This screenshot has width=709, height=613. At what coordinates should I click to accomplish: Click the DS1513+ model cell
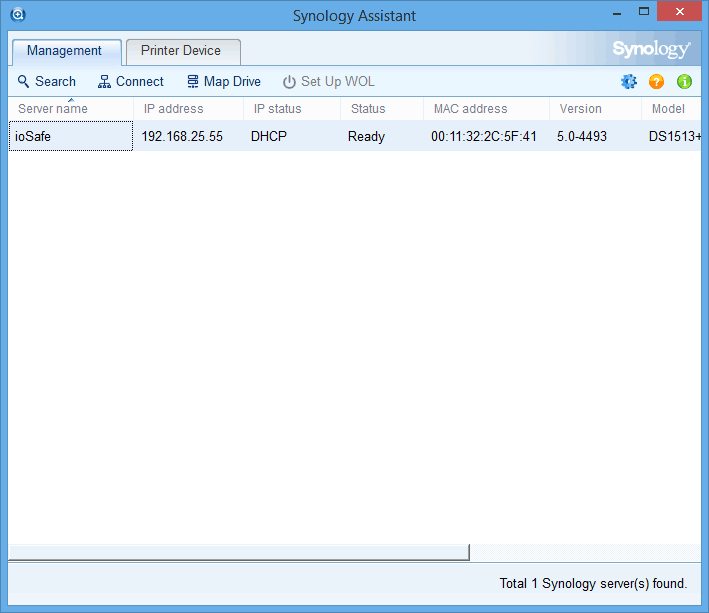675,137
